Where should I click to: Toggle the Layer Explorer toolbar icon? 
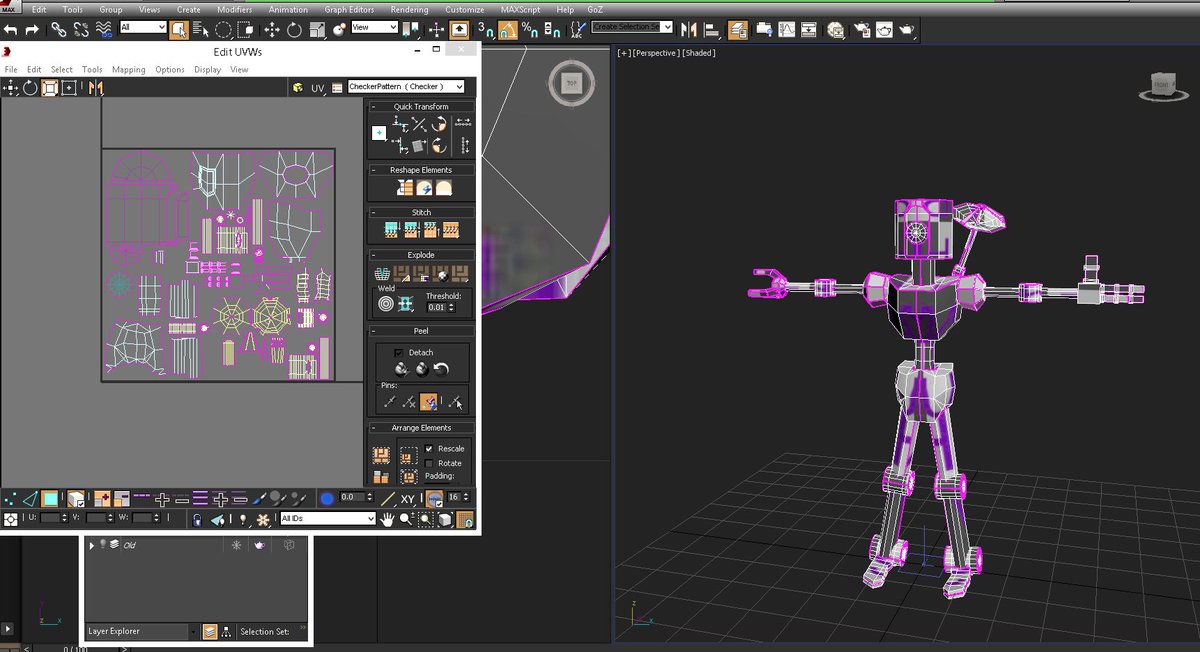pos(738,30)
